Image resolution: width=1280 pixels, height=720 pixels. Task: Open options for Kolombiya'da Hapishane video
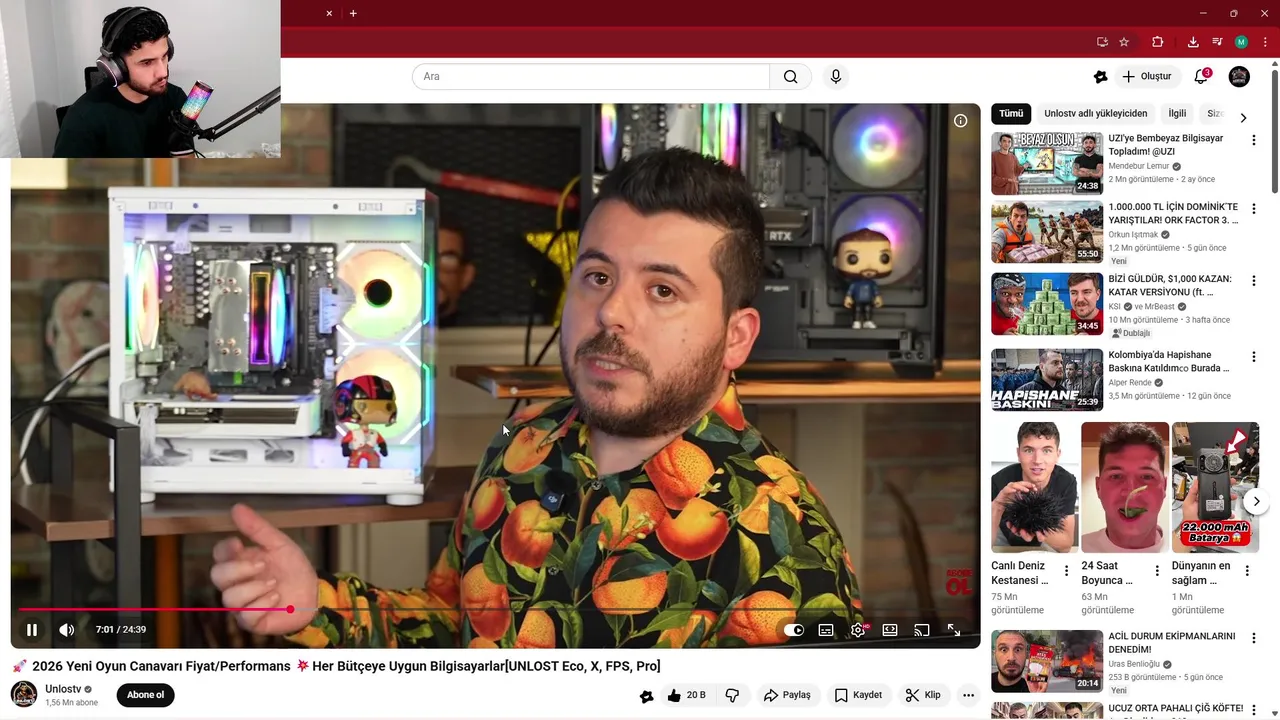point(1253,357)
